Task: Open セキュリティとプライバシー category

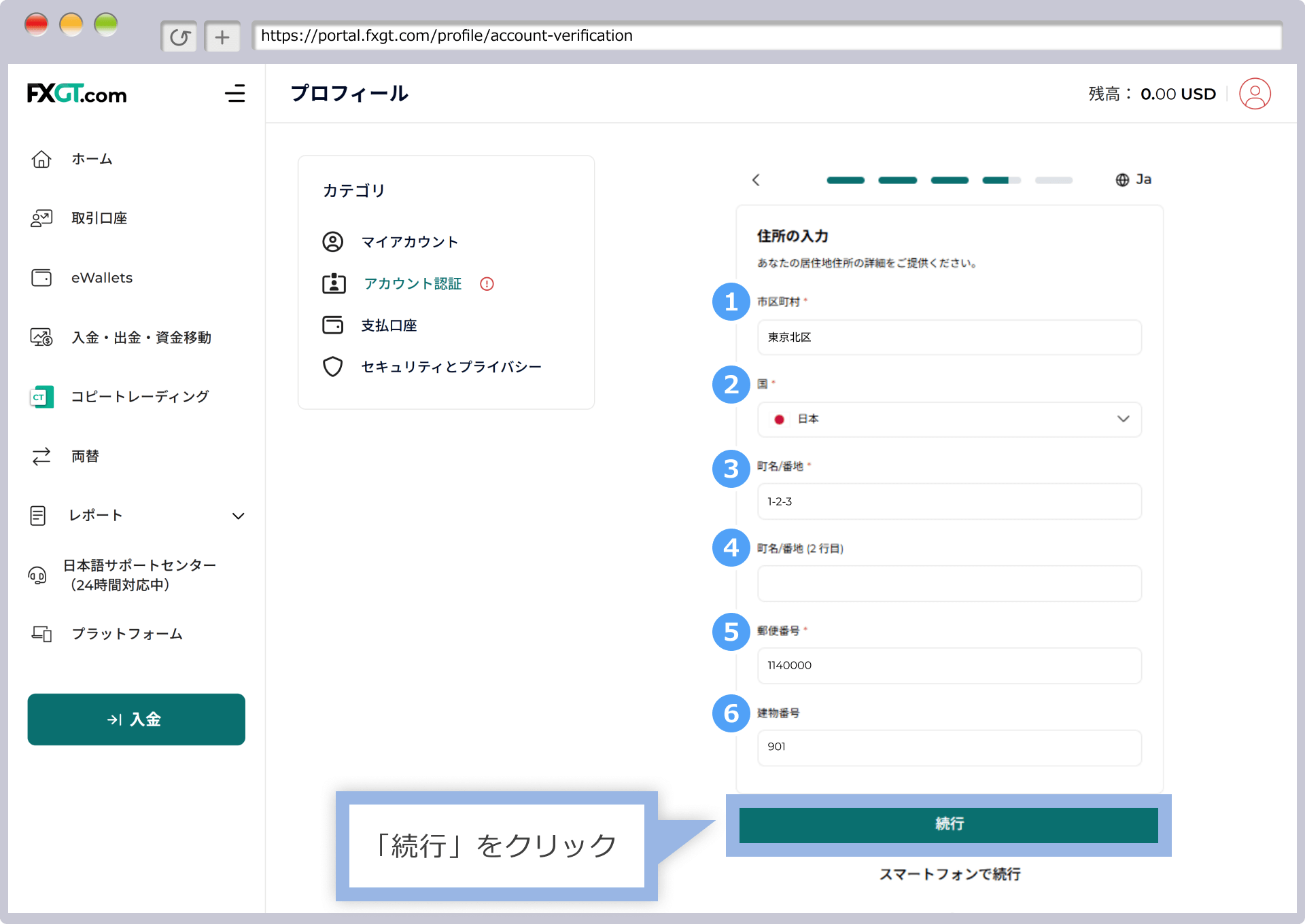Action: coord(452,366)
